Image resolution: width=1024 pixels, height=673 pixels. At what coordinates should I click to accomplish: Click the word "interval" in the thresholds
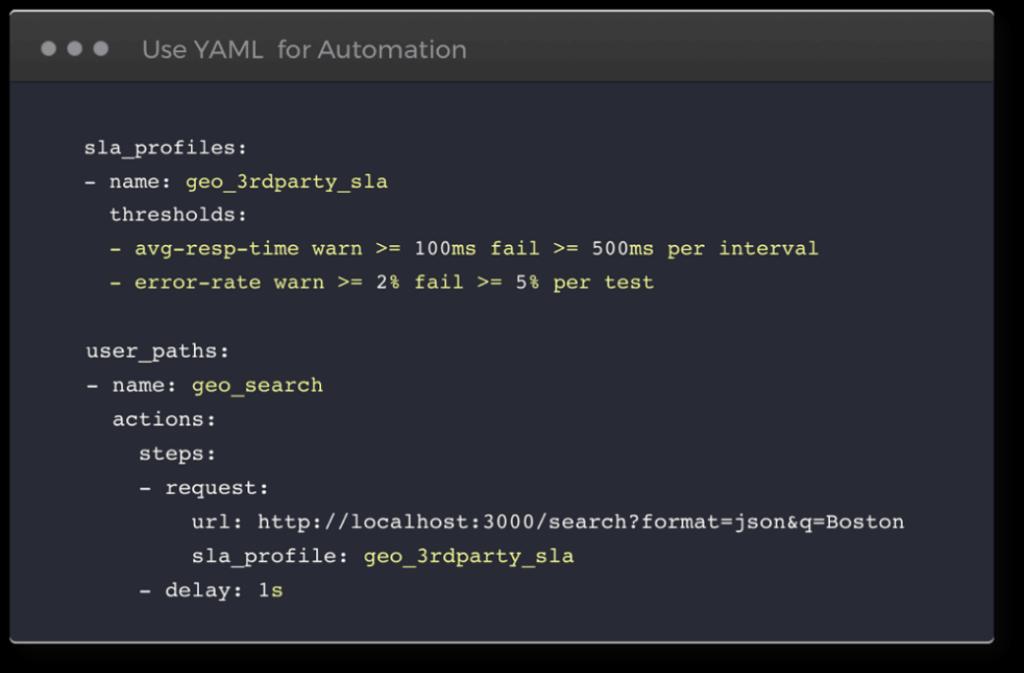point(768,248)
